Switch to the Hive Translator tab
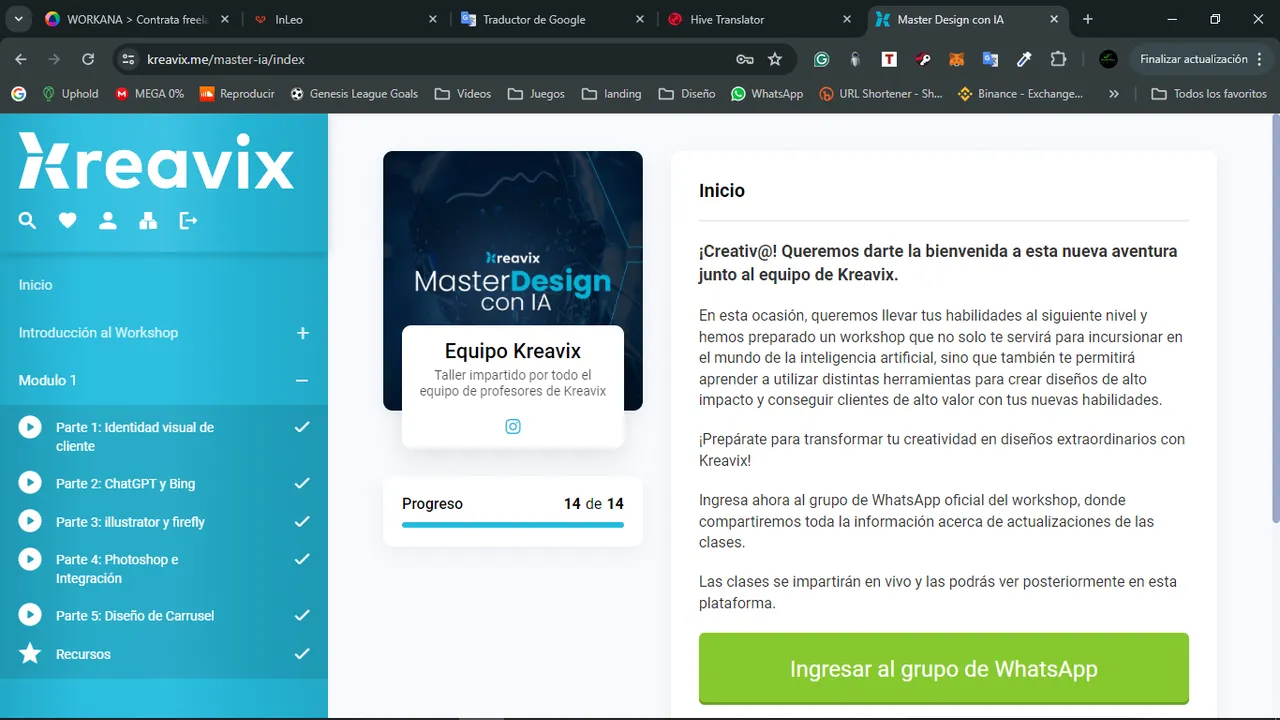This screenshot has height=720, width=1280. pos(760,19)
